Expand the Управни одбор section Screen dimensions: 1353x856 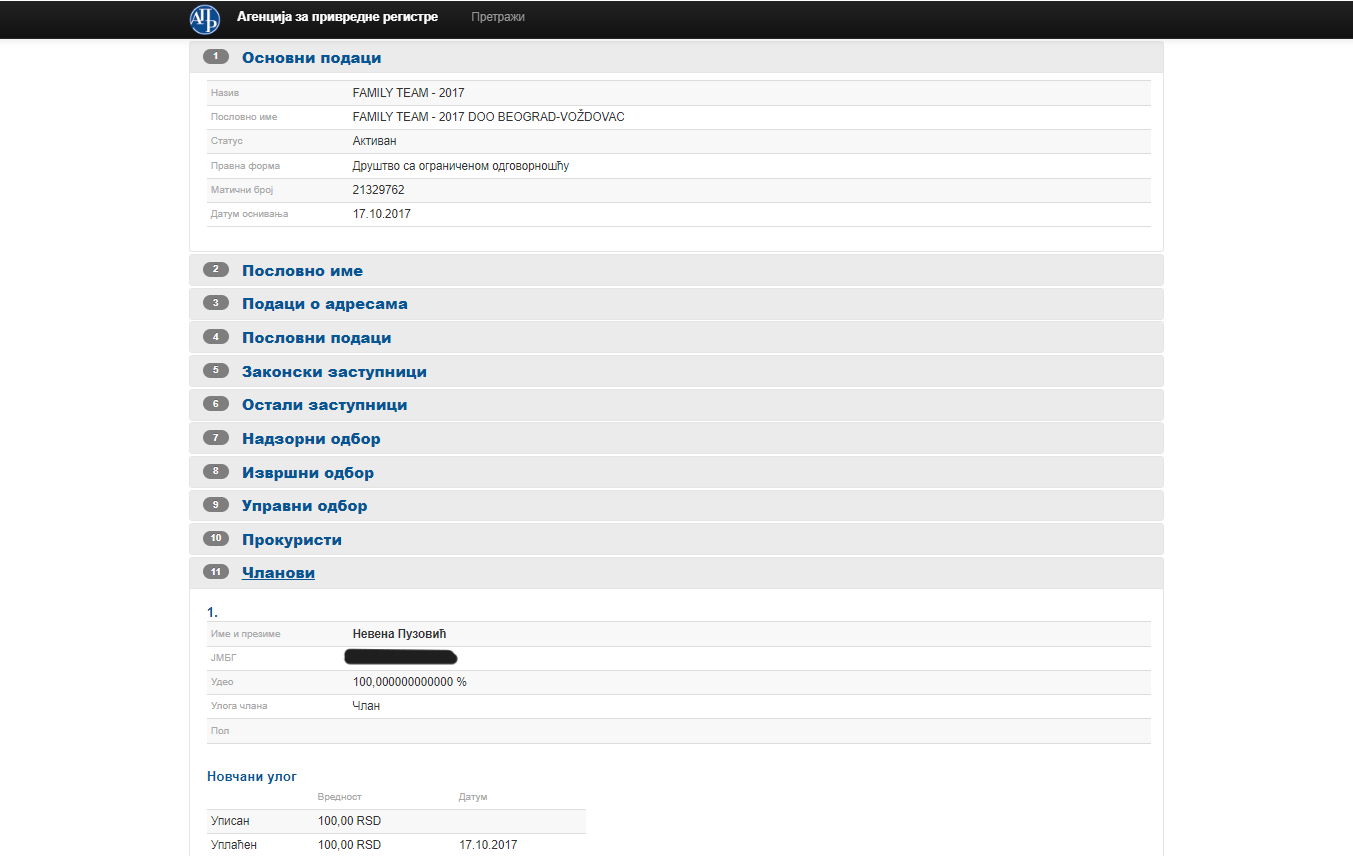(x=304, y=506)
